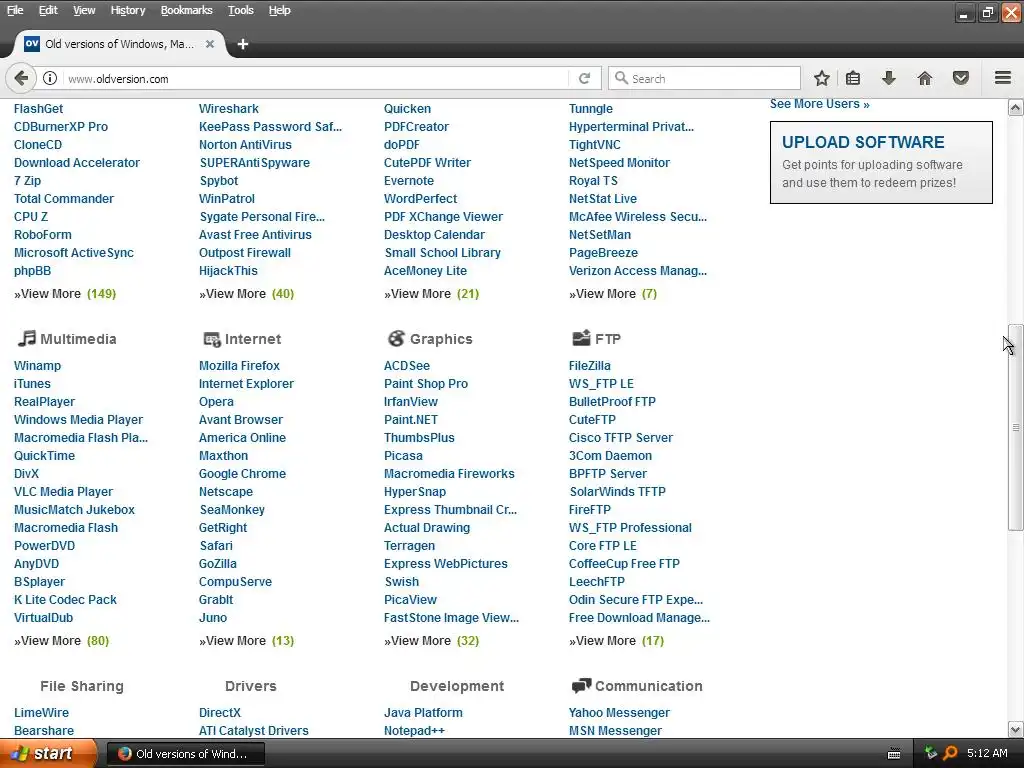
Task: Open the Wireshark link
Action: [x=229, y=108]
